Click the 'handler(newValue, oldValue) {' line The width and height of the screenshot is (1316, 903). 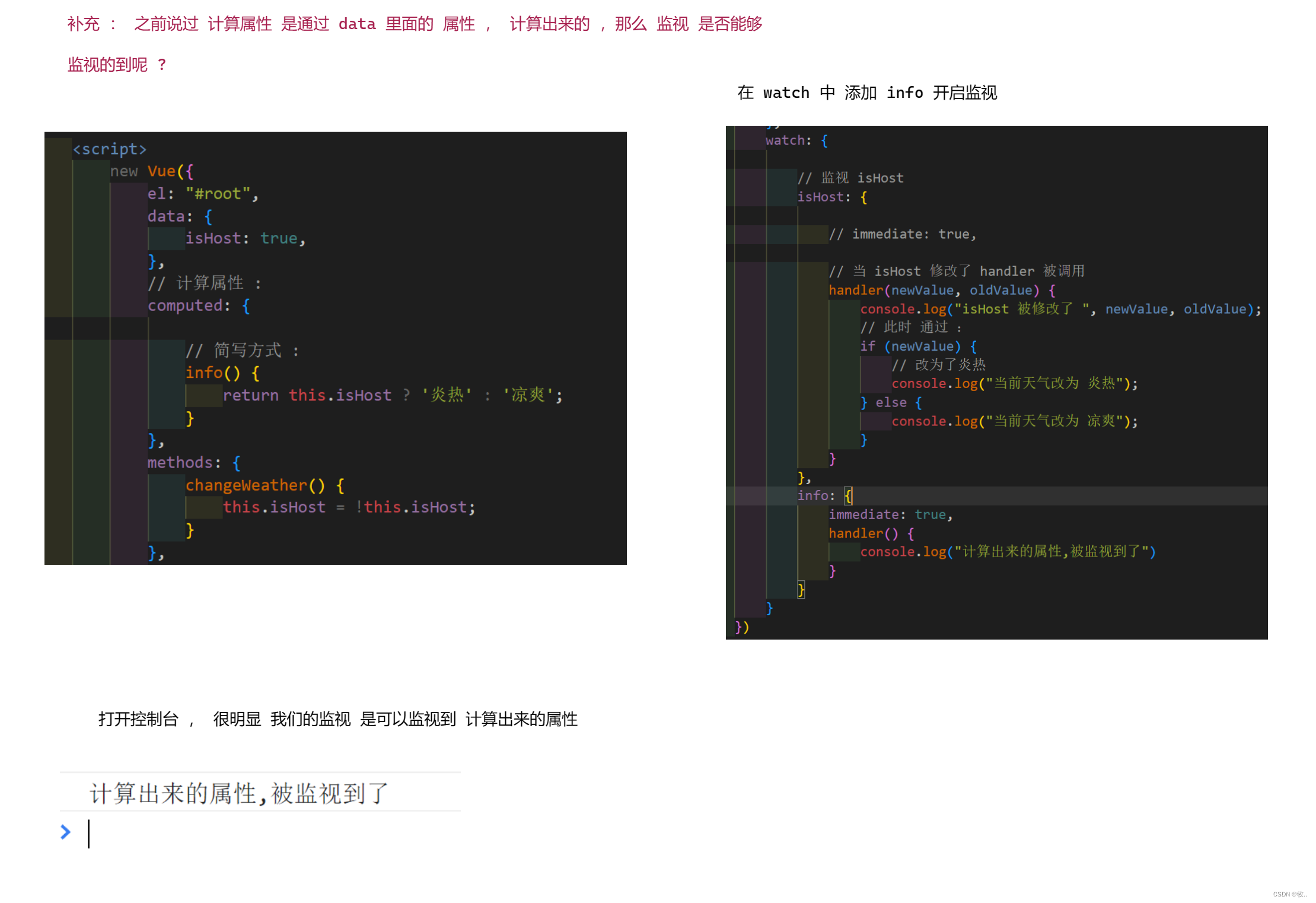[x=942, y=290]
